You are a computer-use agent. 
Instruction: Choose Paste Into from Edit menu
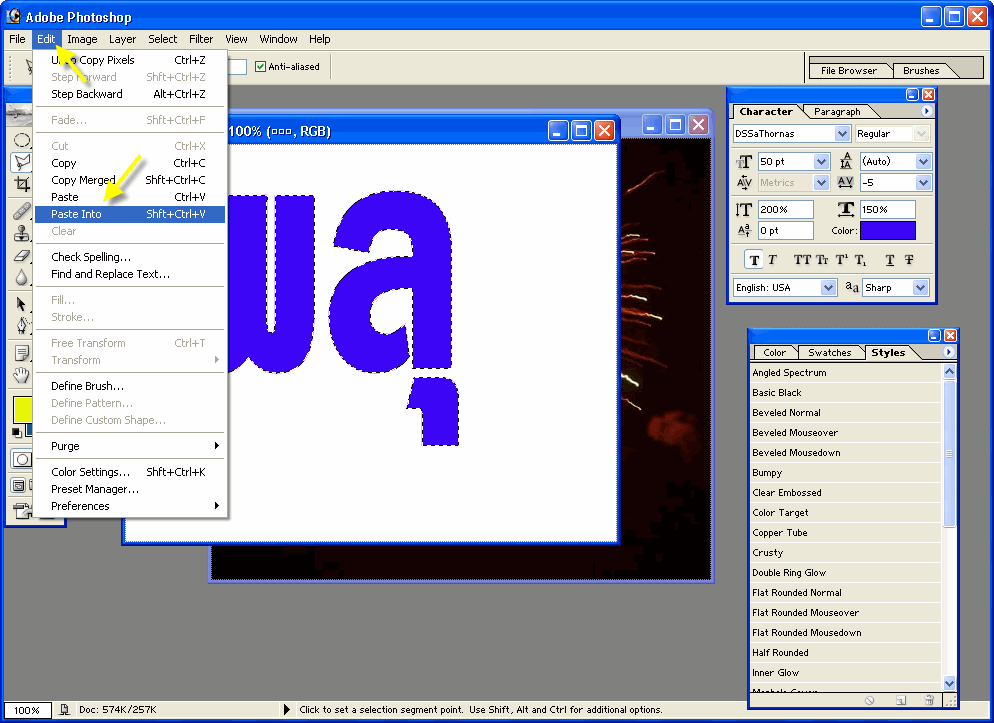(130, 214)
